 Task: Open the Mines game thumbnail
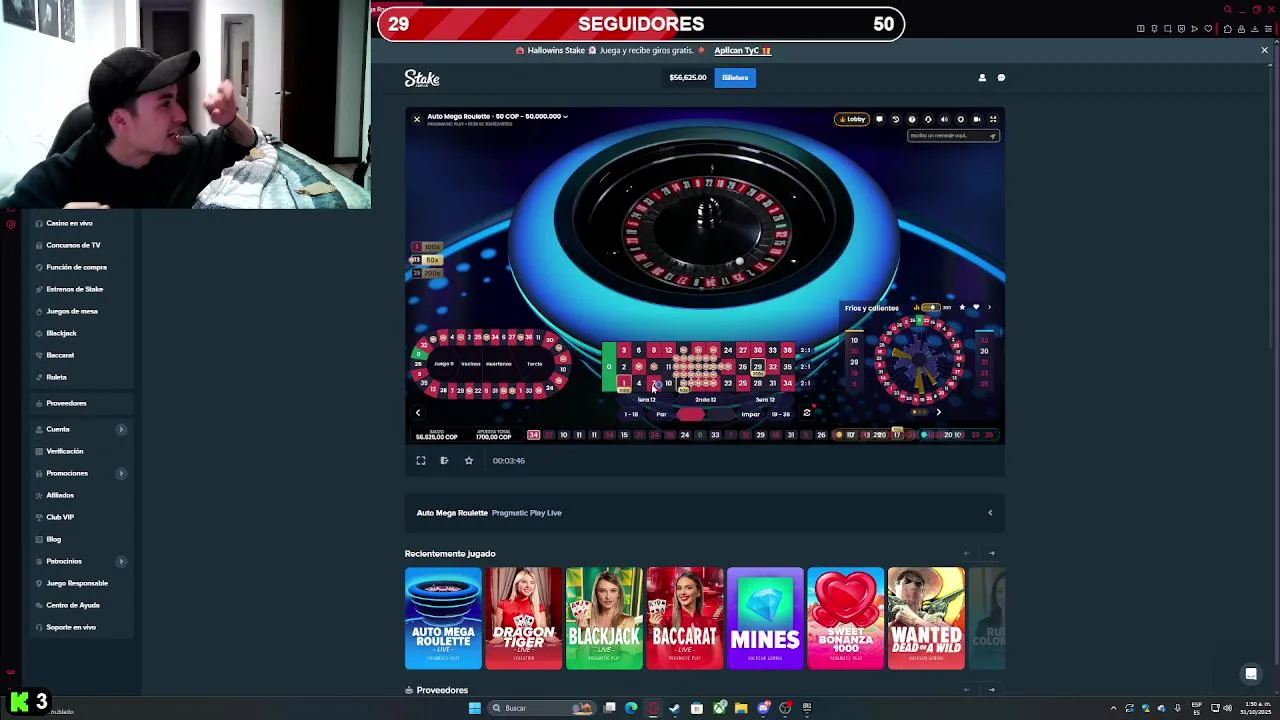point(765,618)
